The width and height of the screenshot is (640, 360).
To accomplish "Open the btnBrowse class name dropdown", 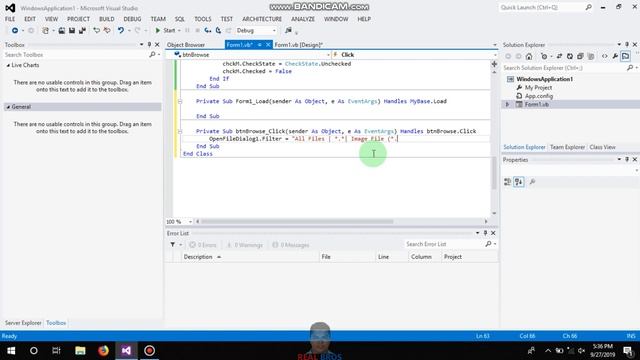I will coord(328,55).
